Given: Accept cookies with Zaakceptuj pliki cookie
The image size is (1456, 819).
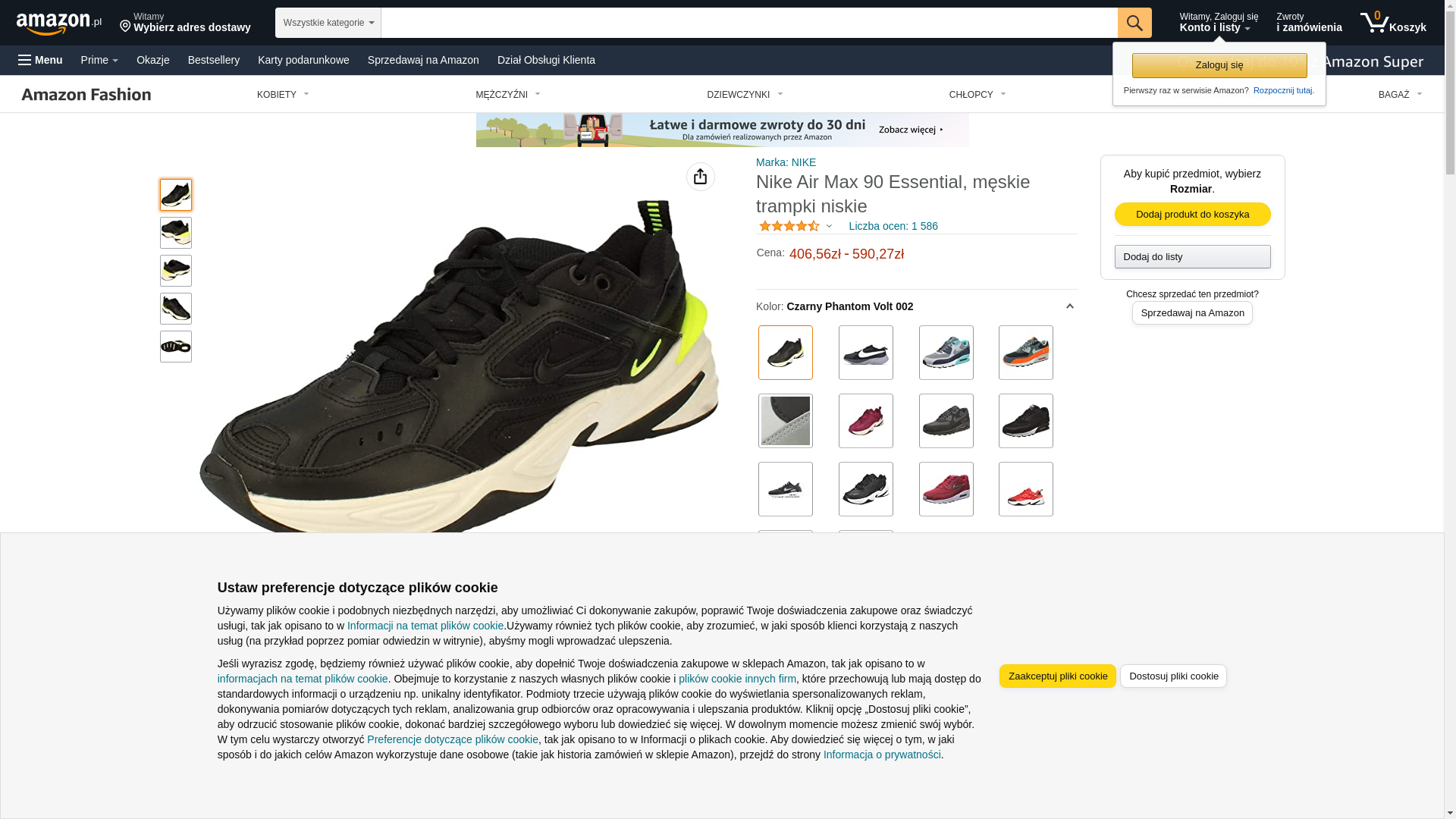Looking at the screenshot, I should tap(1058, 676).
